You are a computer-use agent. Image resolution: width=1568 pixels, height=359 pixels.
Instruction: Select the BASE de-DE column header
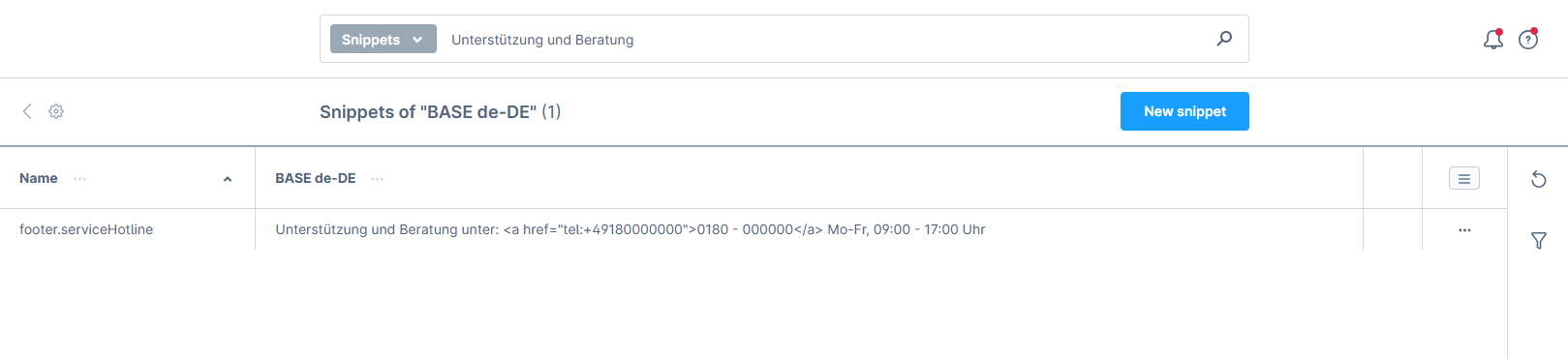click(x=316, y=178)
